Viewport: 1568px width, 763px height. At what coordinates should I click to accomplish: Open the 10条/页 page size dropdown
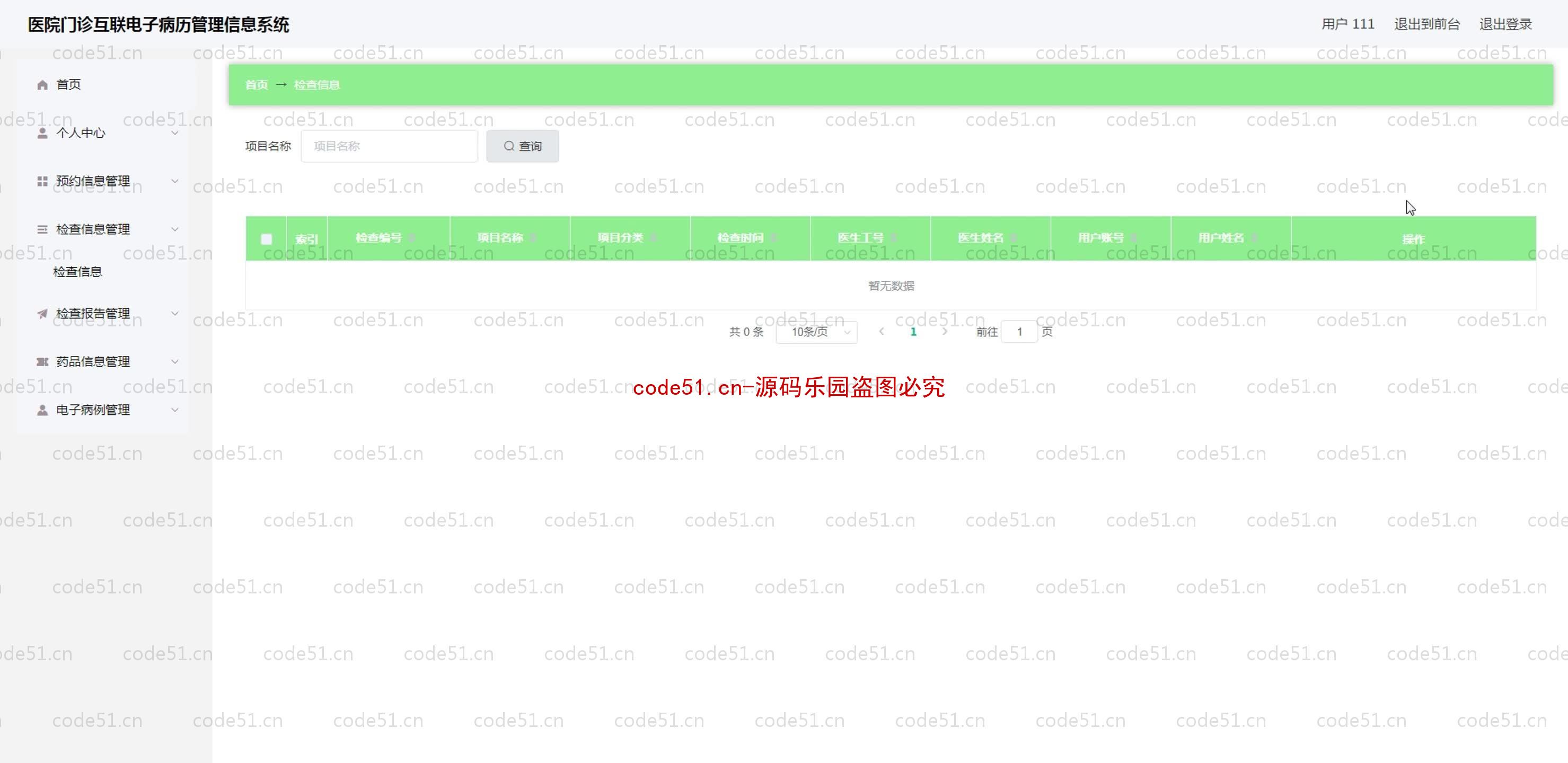(816, 332)
